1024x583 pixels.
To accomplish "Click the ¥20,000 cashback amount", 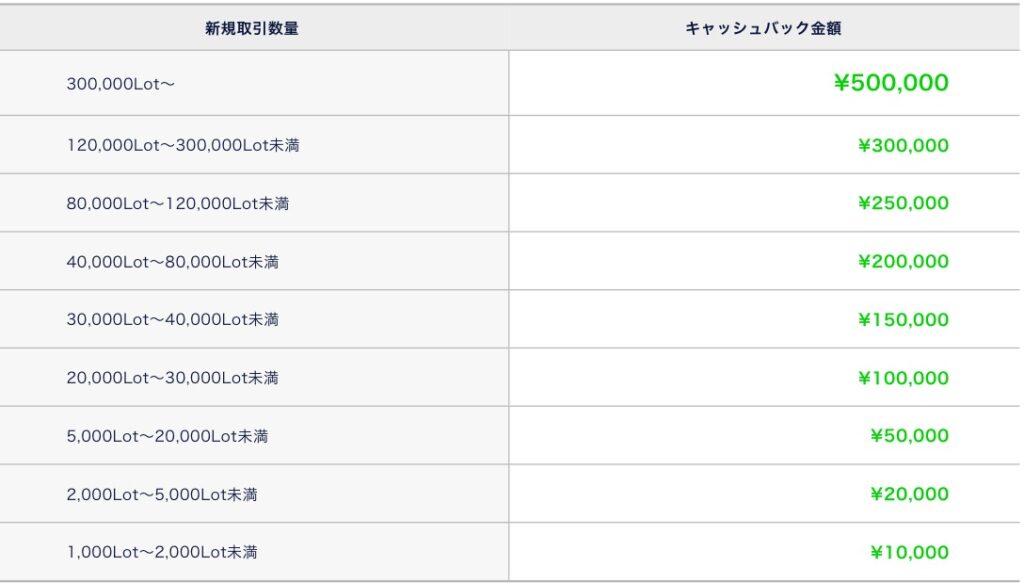I will click(909, 494).
